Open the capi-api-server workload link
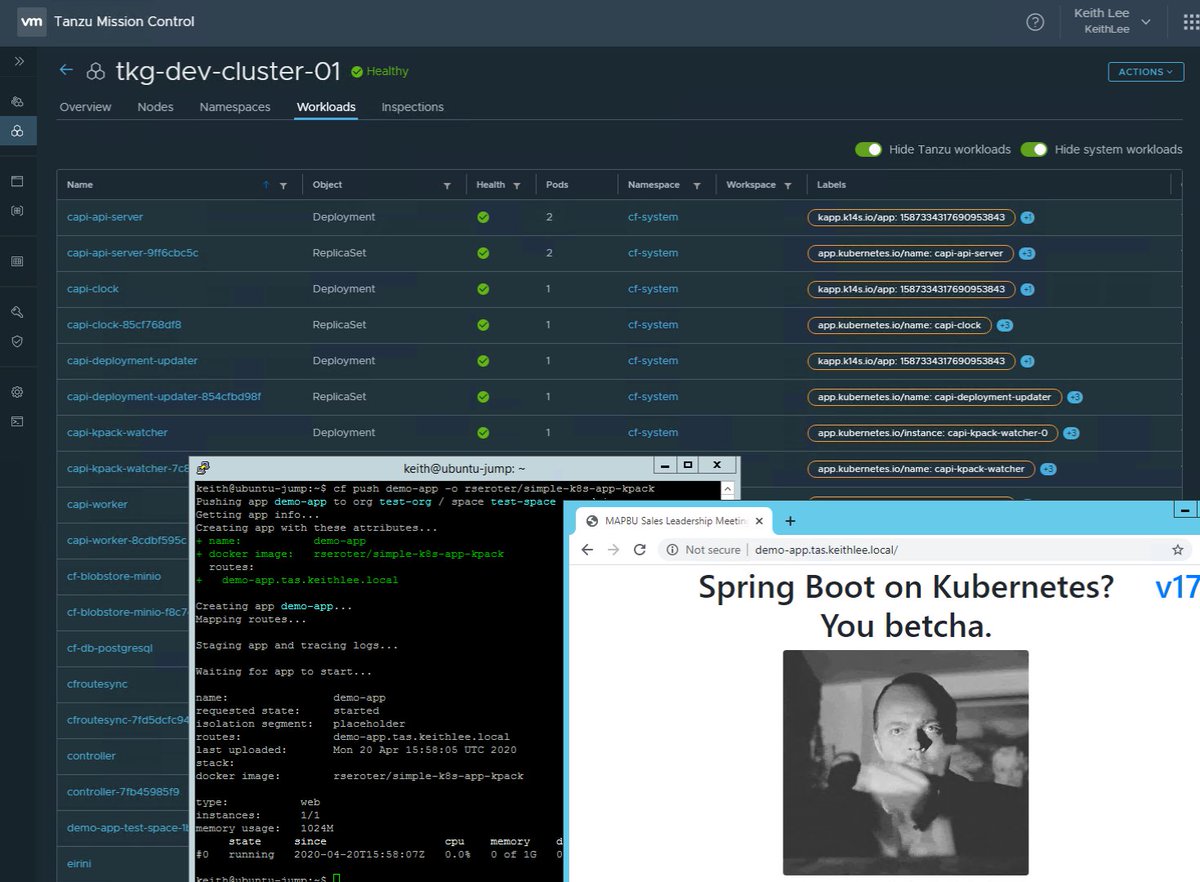 tap(105, 217)
